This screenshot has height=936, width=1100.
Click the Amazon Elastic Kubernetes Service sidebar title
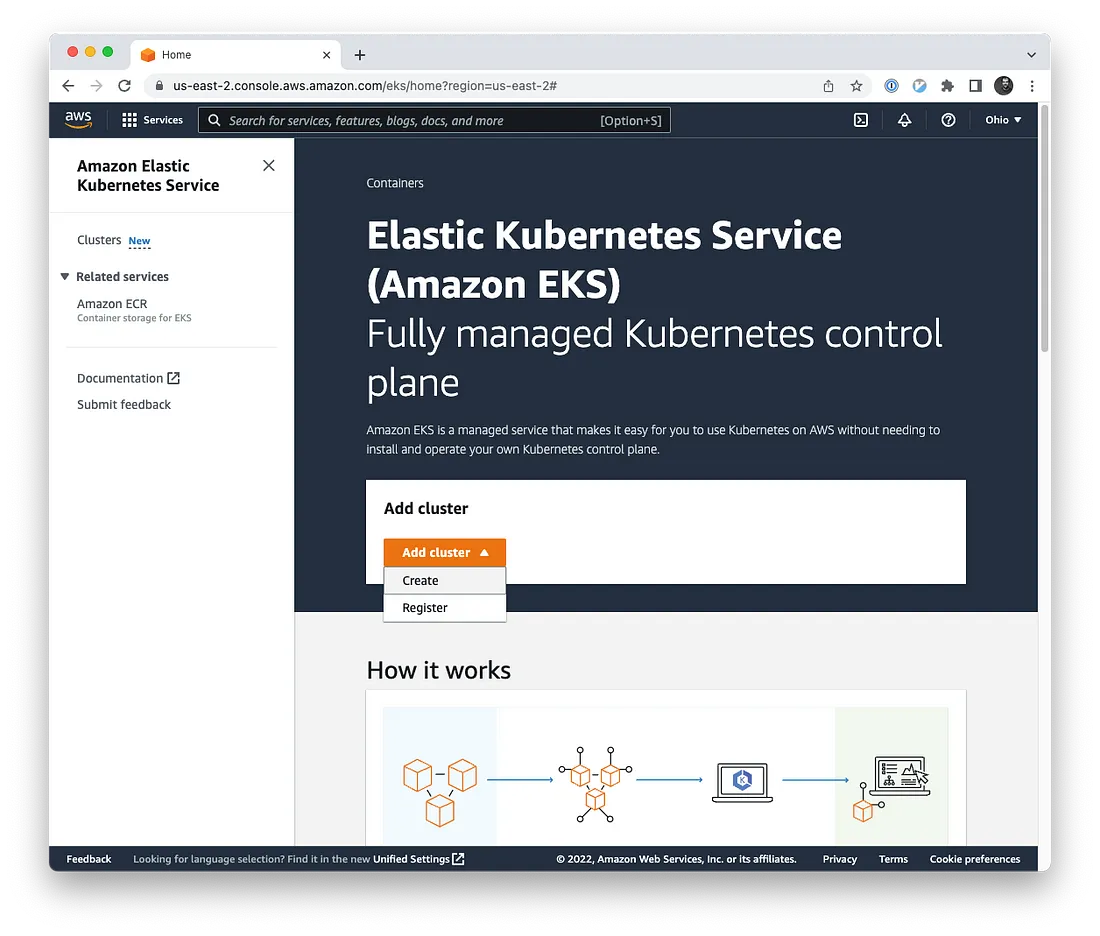pos(148,175)
